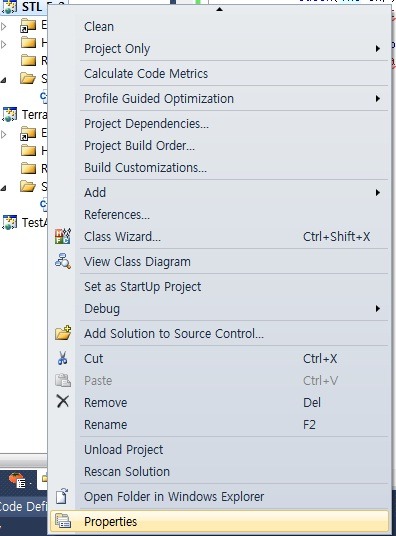Screen dimensions: 396x536
Task: Expand the Profile Guided Optimization submenu
Action: (378, 98)
